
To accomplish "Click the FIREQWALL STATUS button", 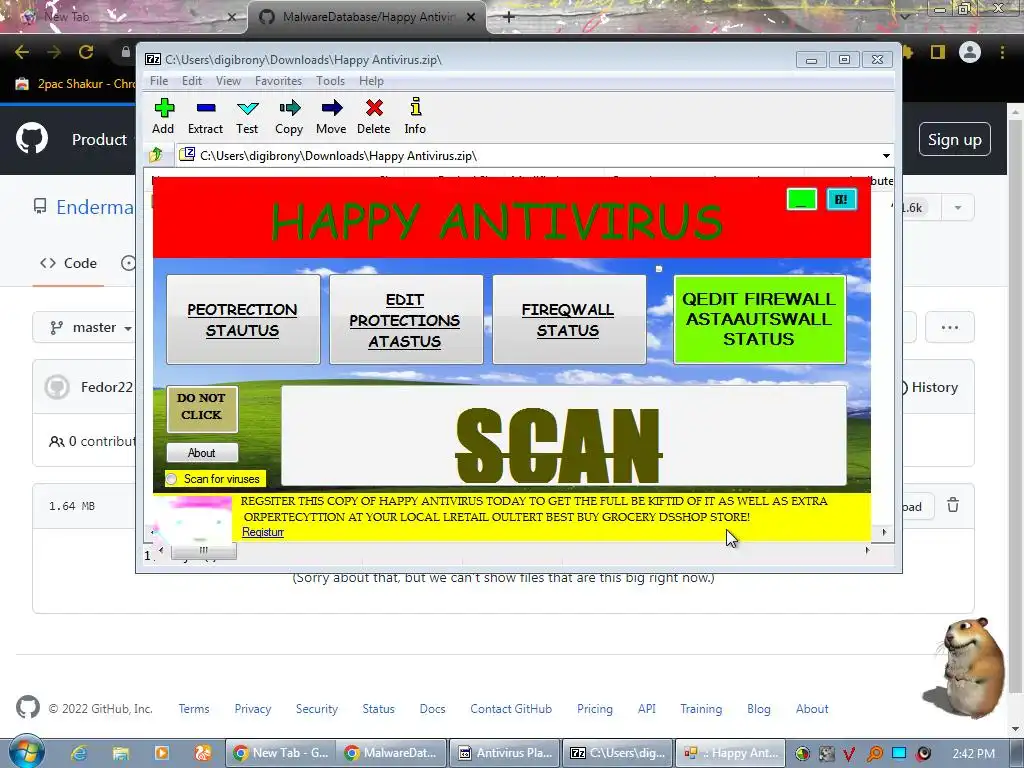I will [569, 319].
